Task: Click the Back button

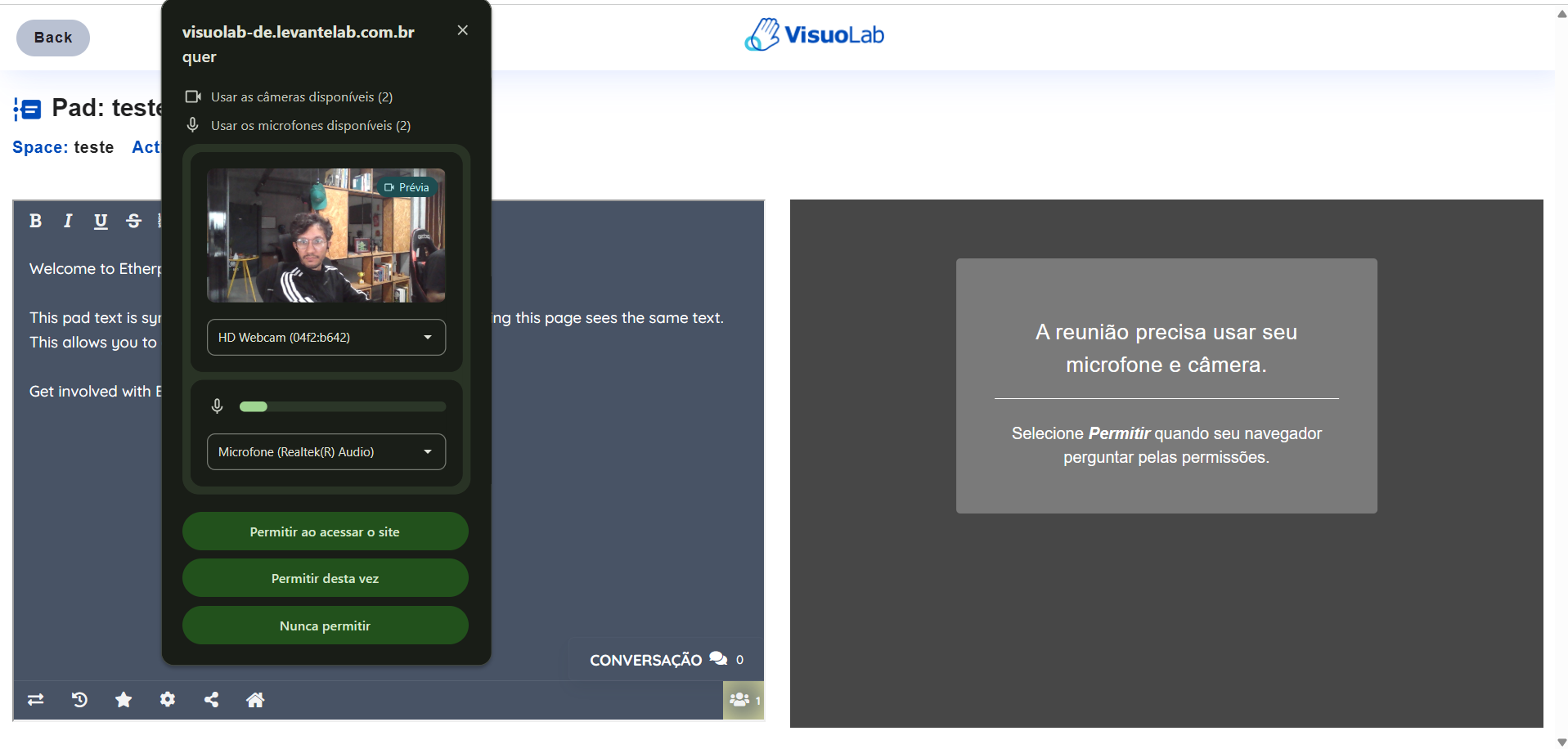Action: 53,38
